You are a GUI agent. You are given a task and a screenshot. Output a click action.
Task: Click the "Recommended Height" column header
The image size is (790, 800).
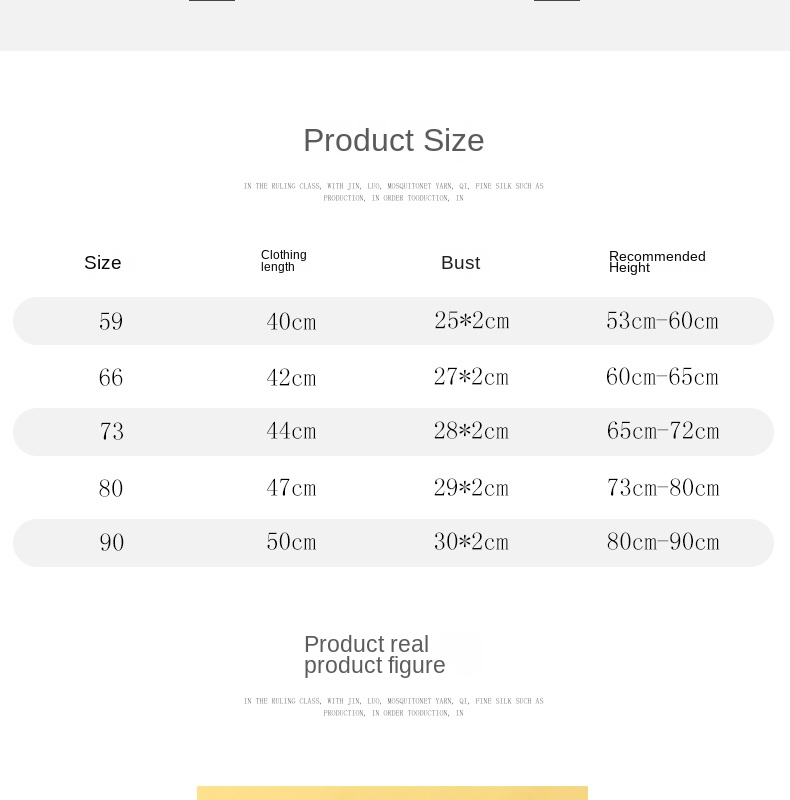657,262
